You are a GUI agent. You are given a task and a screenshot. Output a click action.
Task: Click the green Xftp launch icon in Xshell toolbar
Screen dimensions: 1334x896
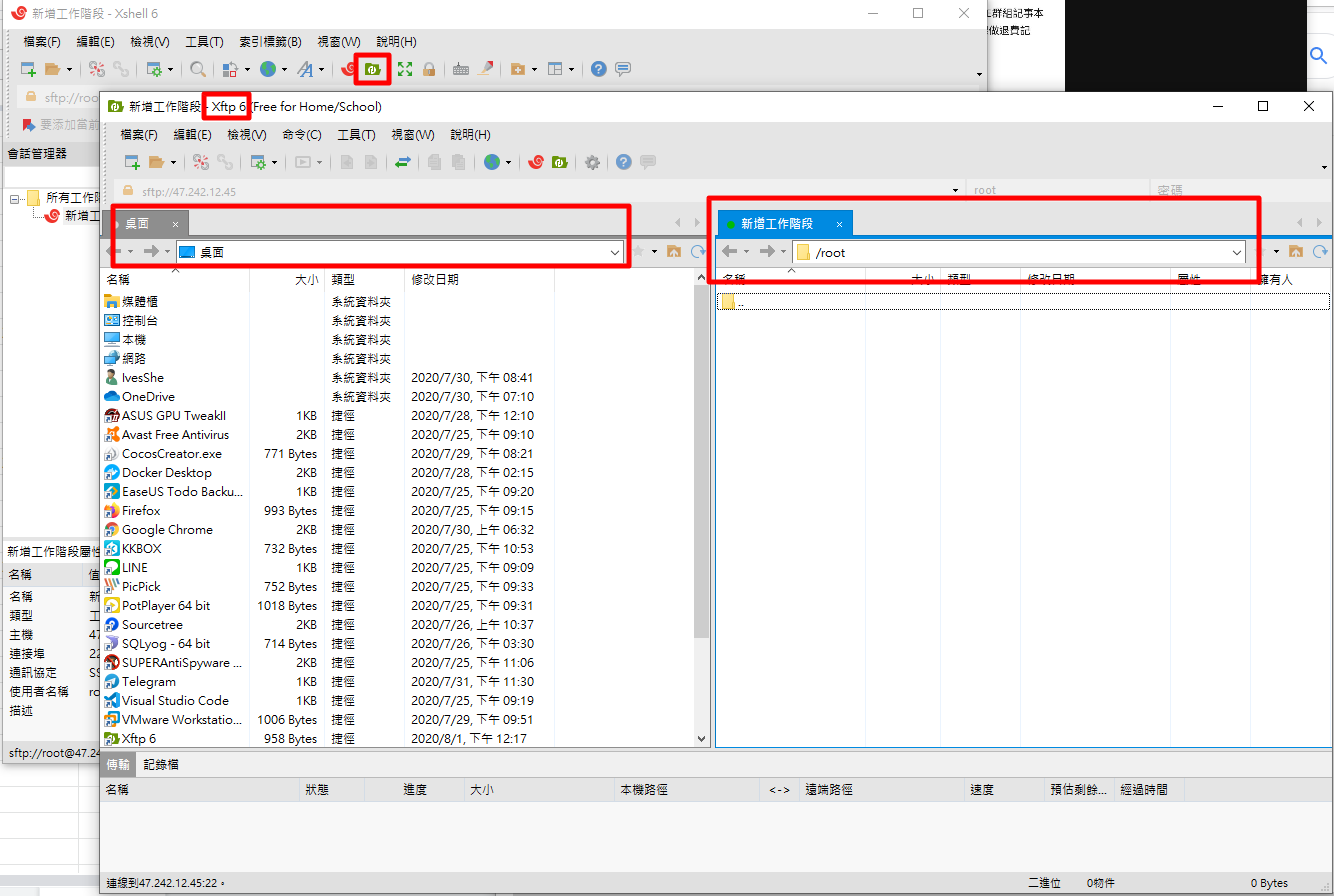point(372,69)
